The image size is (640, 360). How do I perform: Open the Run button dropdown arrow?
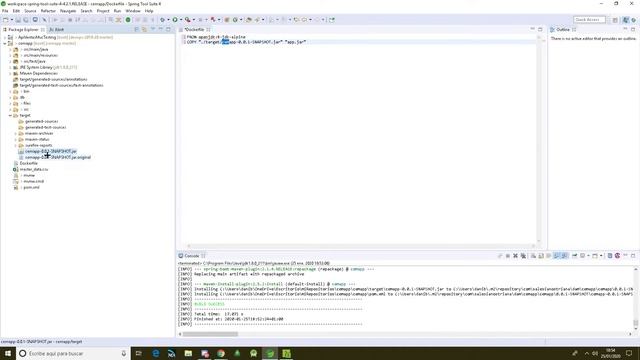(181, 20)
